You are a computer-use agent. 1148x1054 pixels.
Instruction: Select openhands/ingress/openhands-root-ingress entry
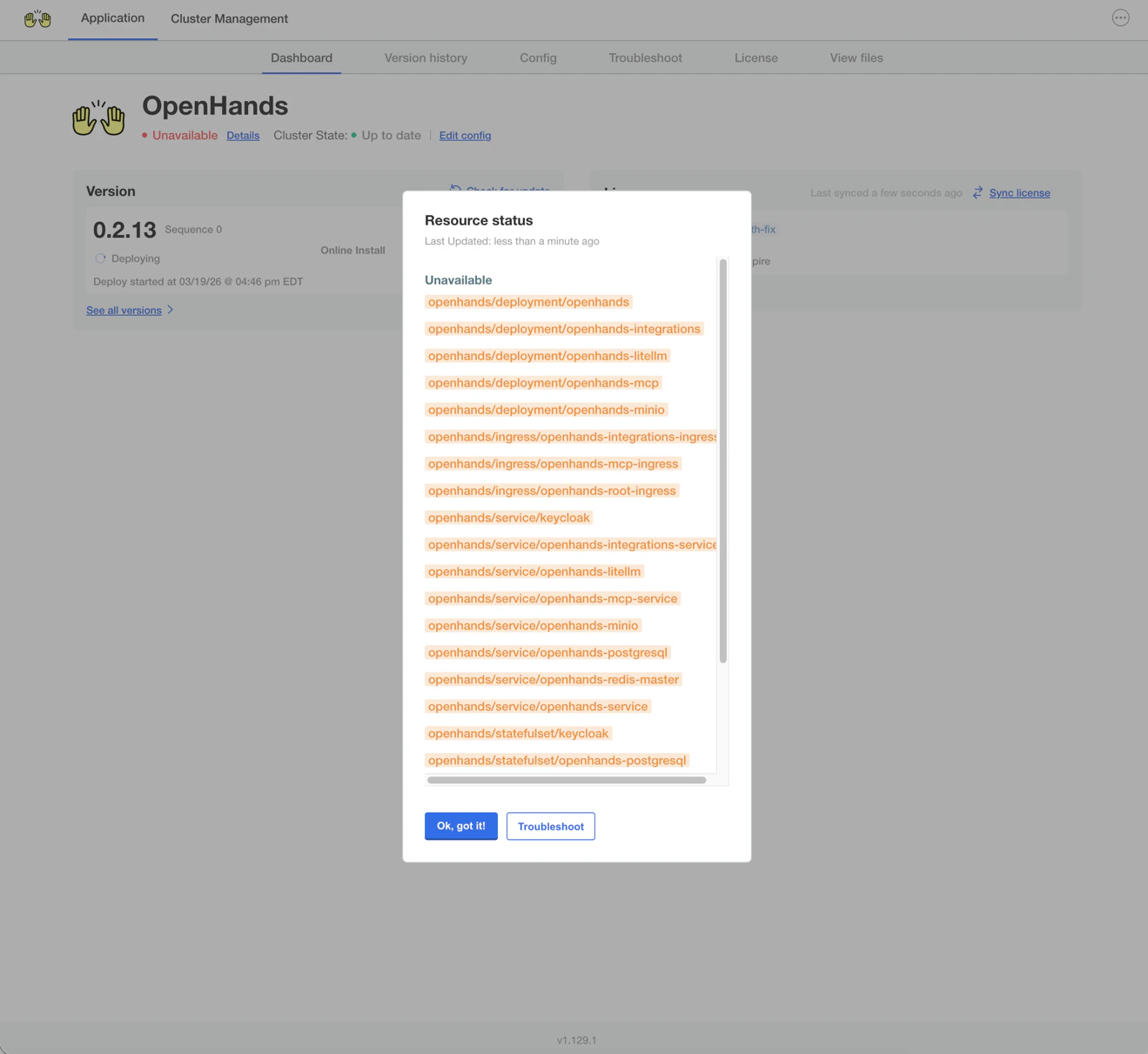[552, 491]
